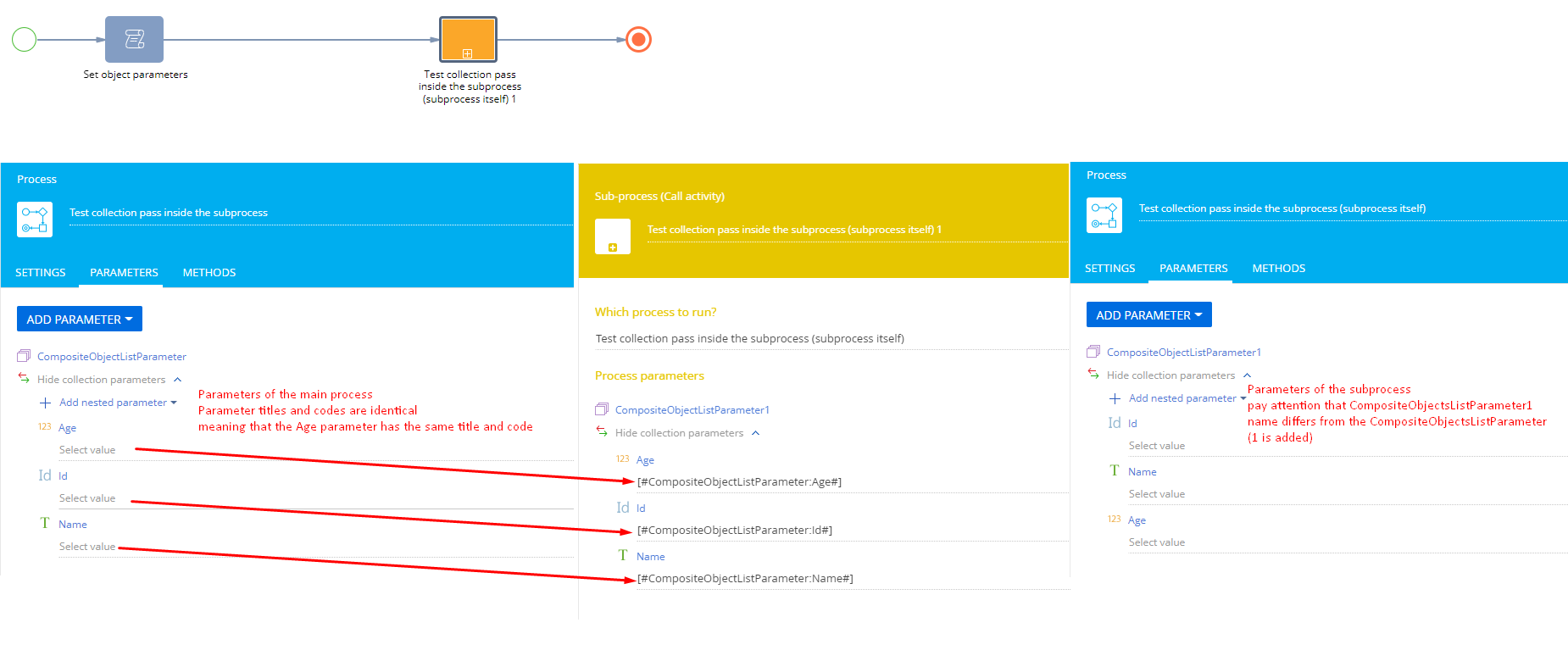Open CompositeObjectListParameter1 link in right panel
The height and width of the screenshot is (667, 1568).
click(1183, 353)
